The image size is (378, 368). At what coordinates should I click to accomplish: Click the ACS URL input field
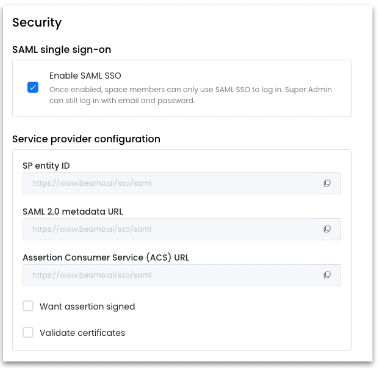coord(181,275)
